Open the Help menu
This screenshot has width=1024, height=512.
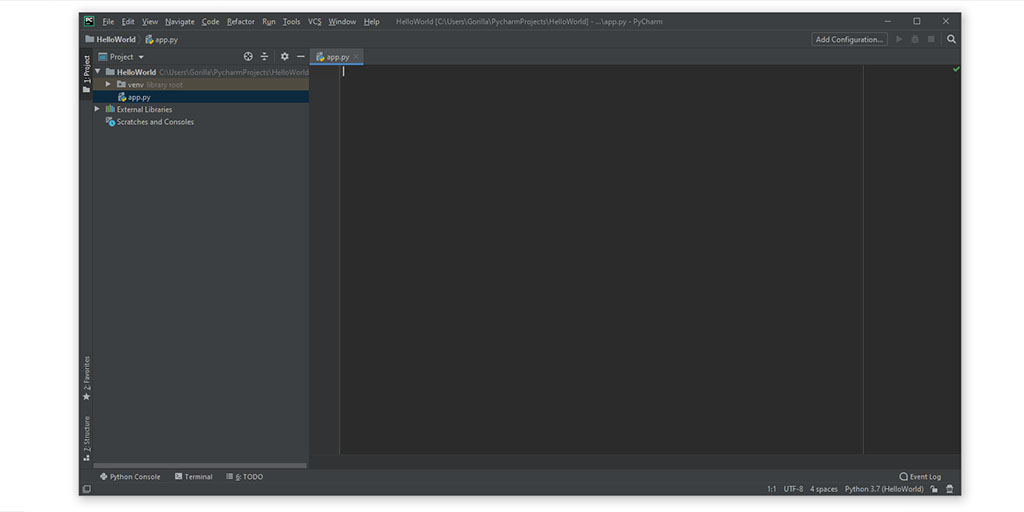[372, 22]
